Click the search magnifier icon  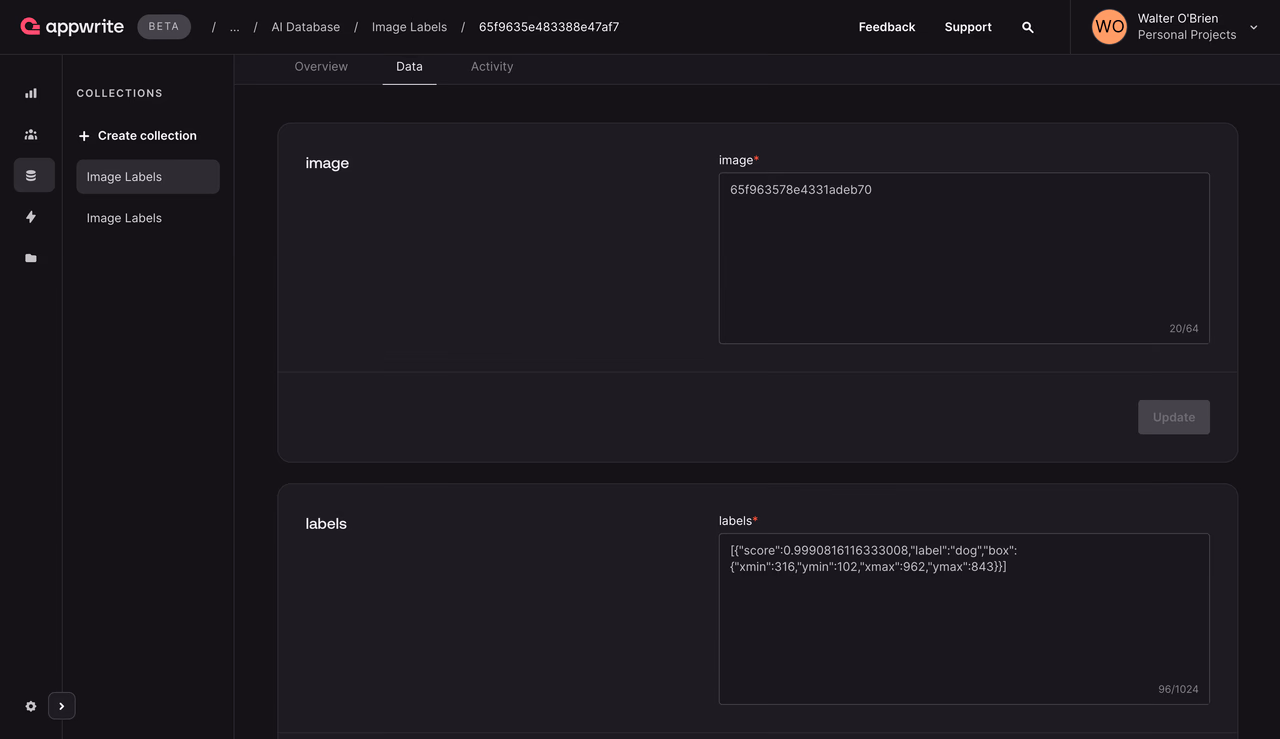coord(1028,27)
